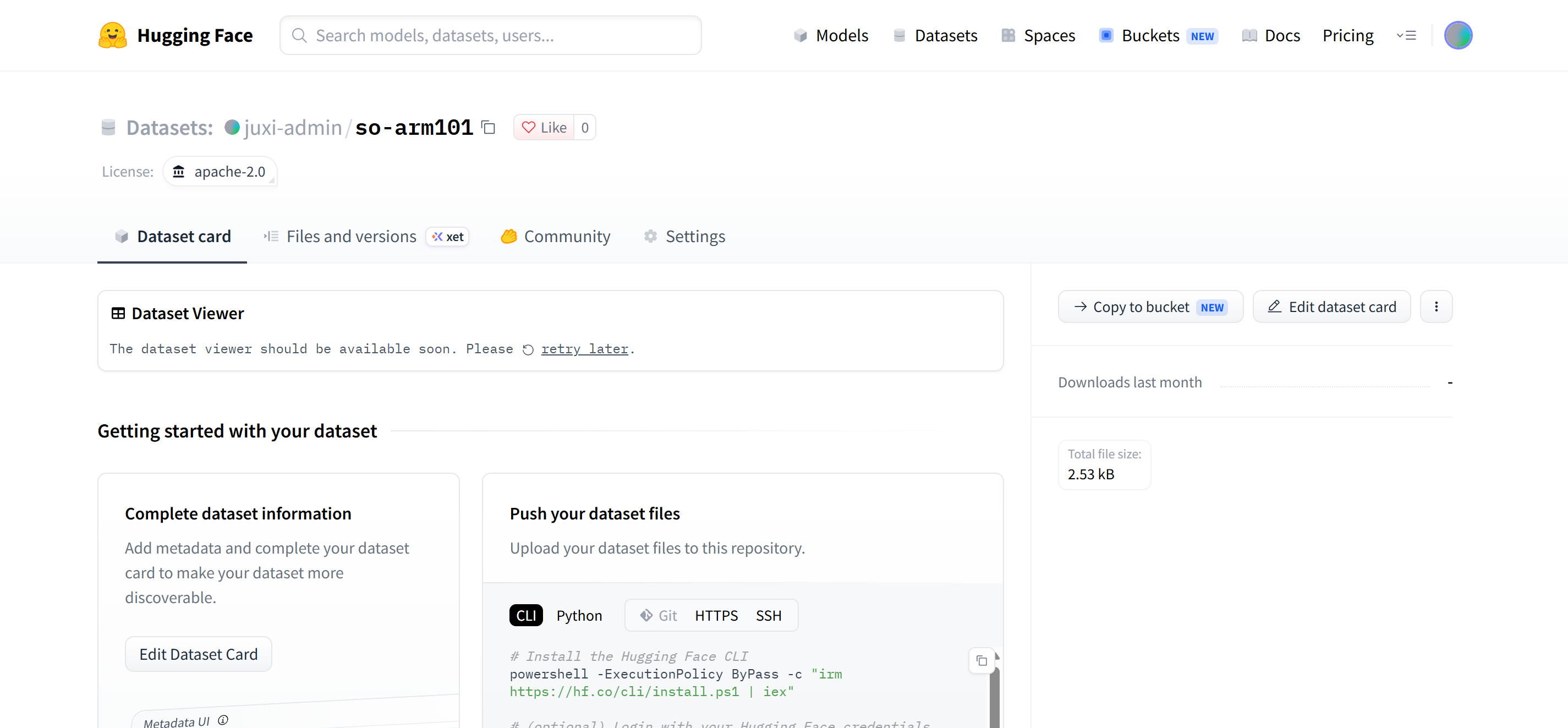Select the Dataset card tab
The width and height of the screenshot is (1568, 728).
click(172, 236)
